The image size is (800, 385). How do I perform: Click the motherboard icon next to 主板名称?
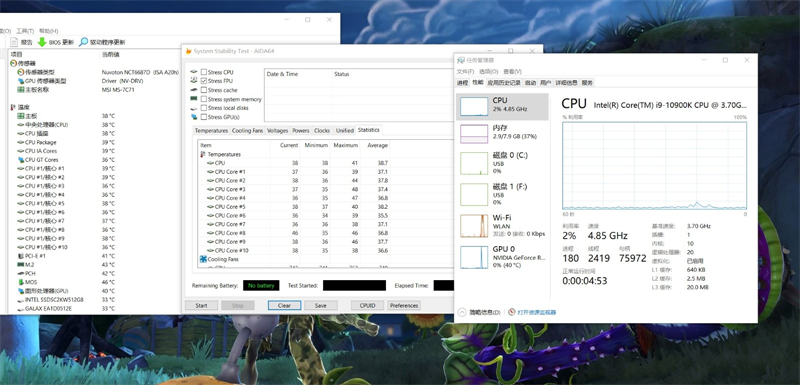point(20,90)
